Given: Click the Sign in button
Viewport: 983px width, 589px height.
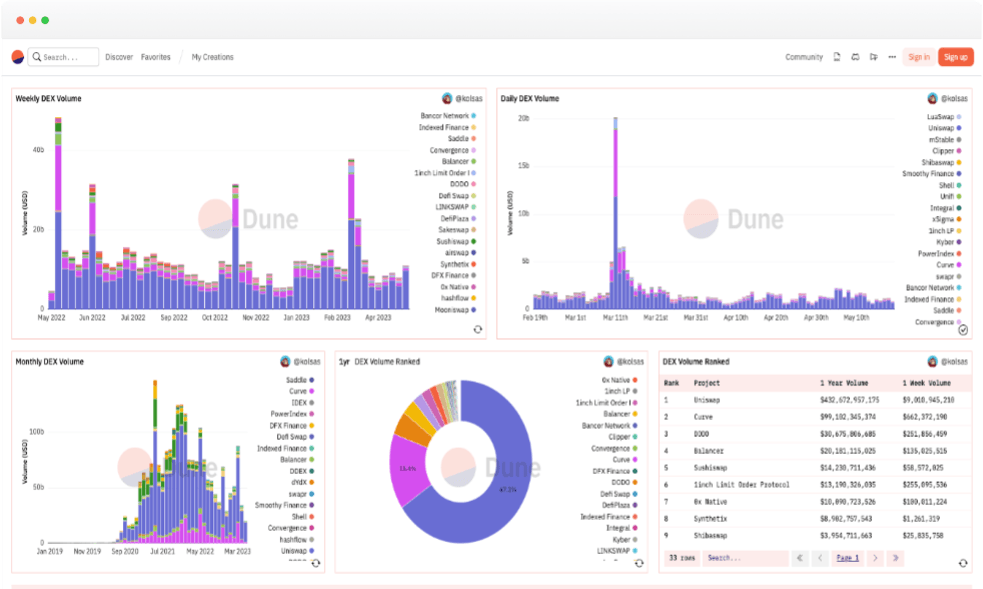Looking at the screenshot, I should pos(918,57).
